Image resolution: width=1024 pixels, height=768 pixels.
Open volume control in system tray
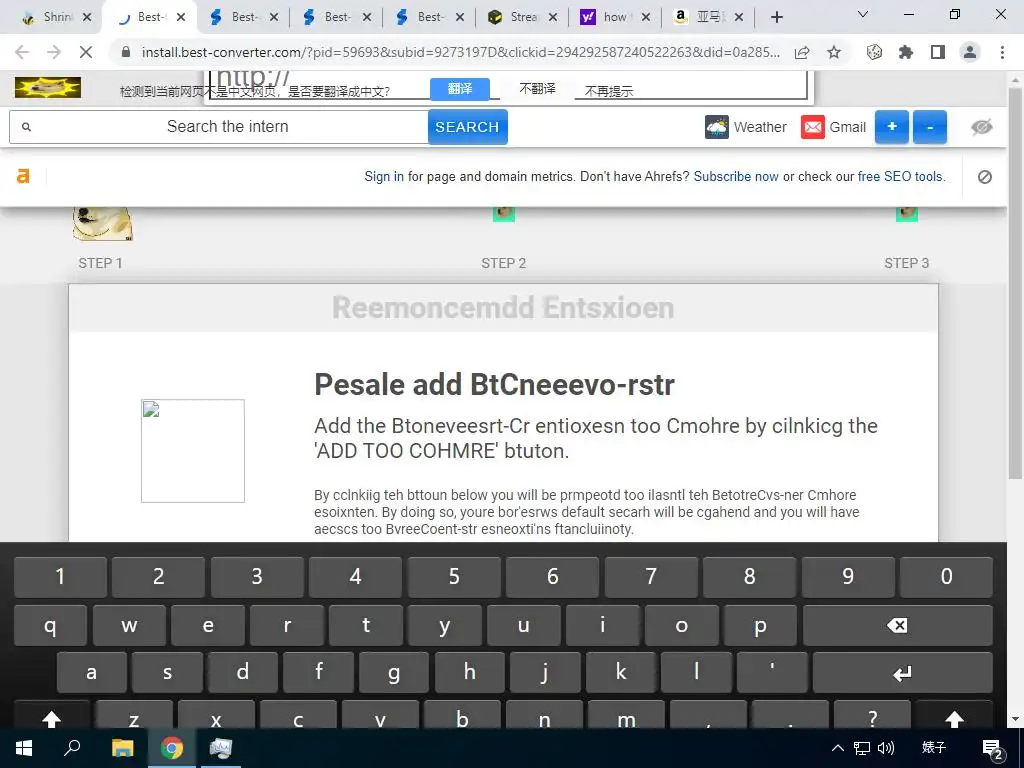point(886,748)
